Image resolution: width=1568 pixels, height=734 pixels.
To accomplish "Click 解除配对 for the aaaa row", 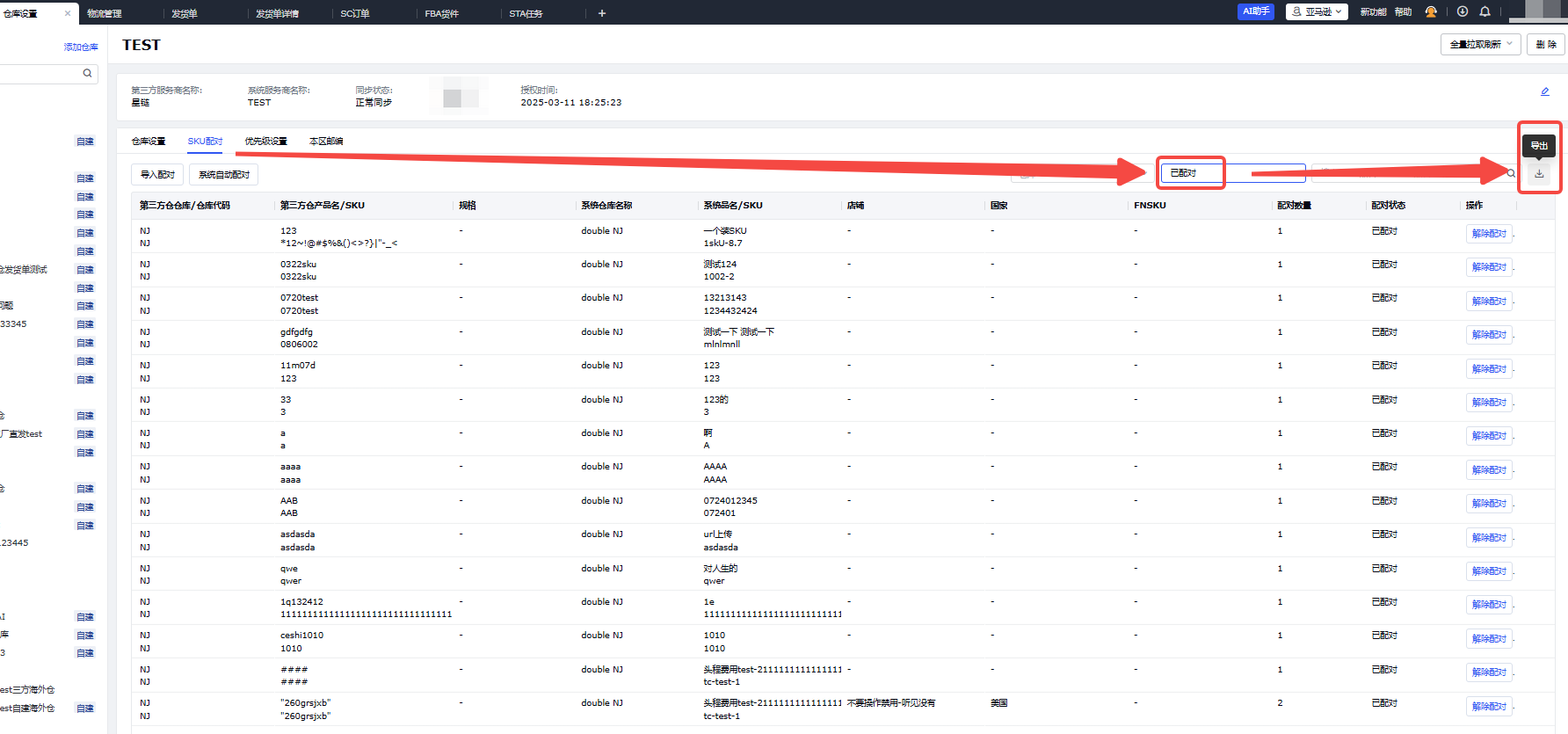I will (1489, 470).
